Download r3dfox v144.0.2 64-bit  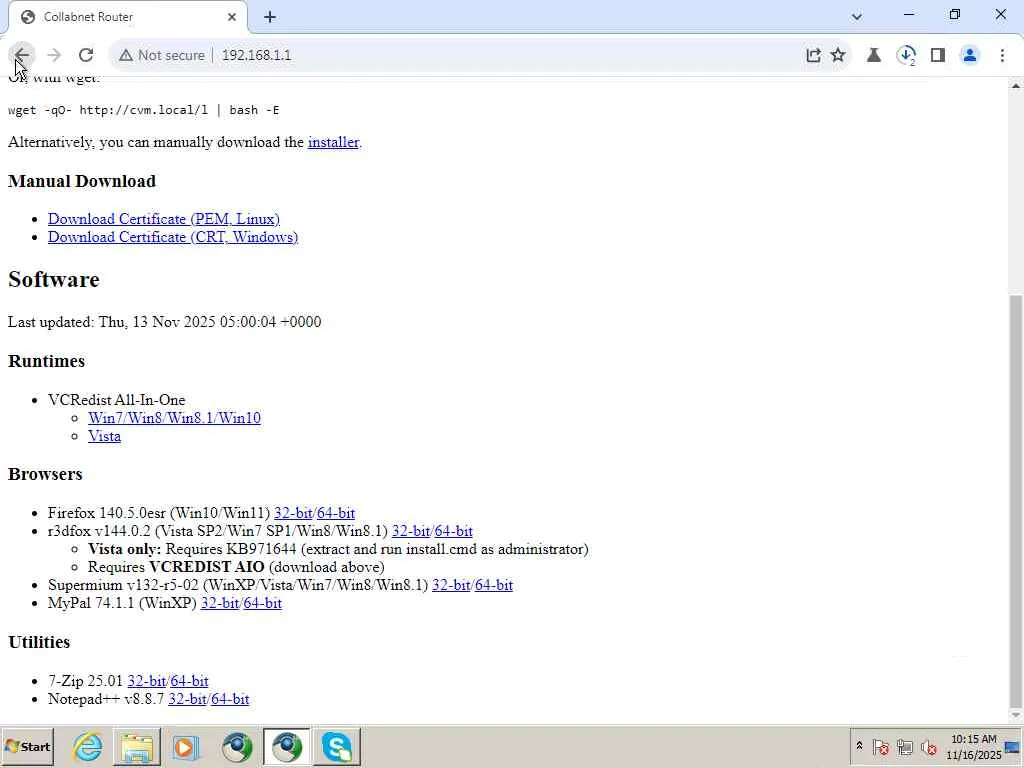click(453, 532)
